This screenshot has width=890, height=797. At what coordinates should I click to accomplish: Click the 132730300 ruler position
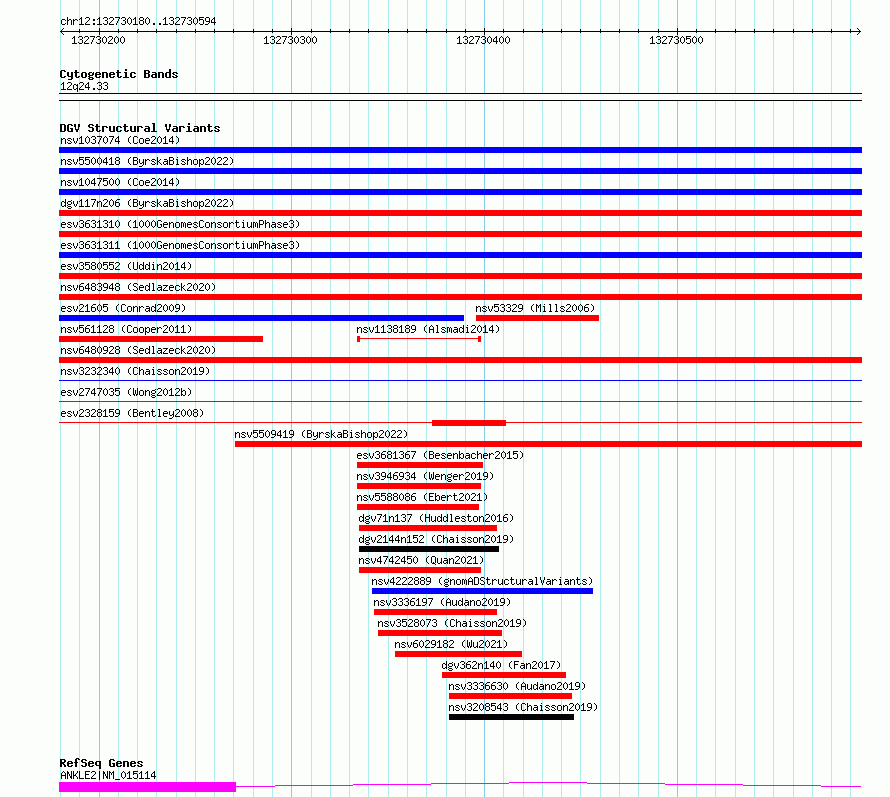tap(290, 40)
